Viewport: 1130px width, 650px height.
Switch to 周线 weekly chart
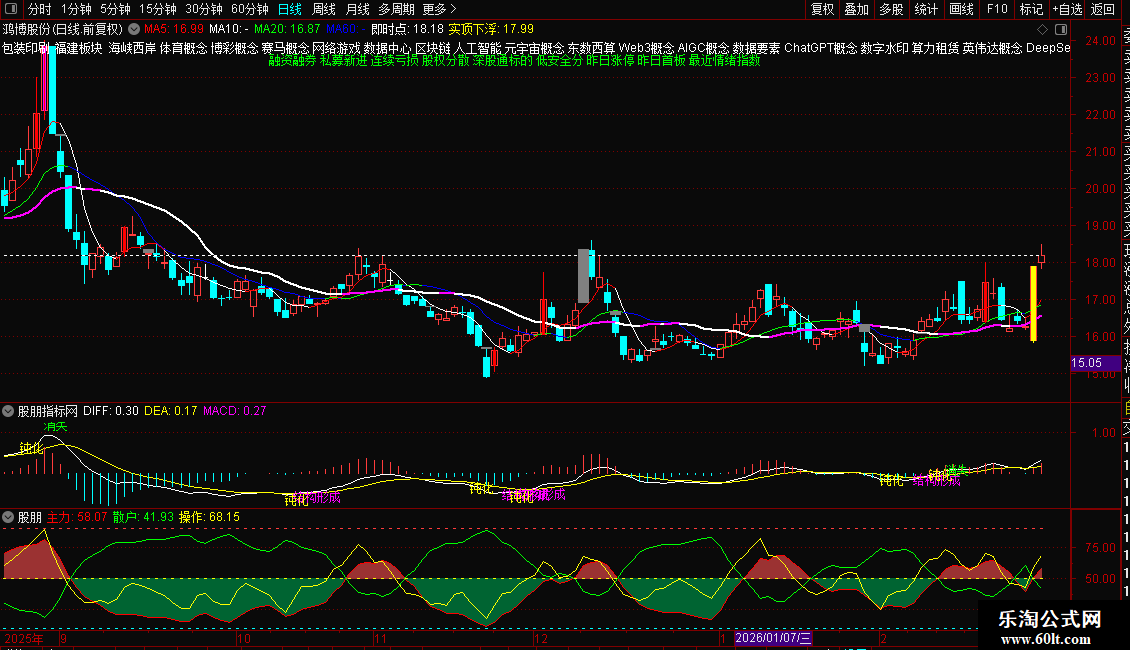324,9
